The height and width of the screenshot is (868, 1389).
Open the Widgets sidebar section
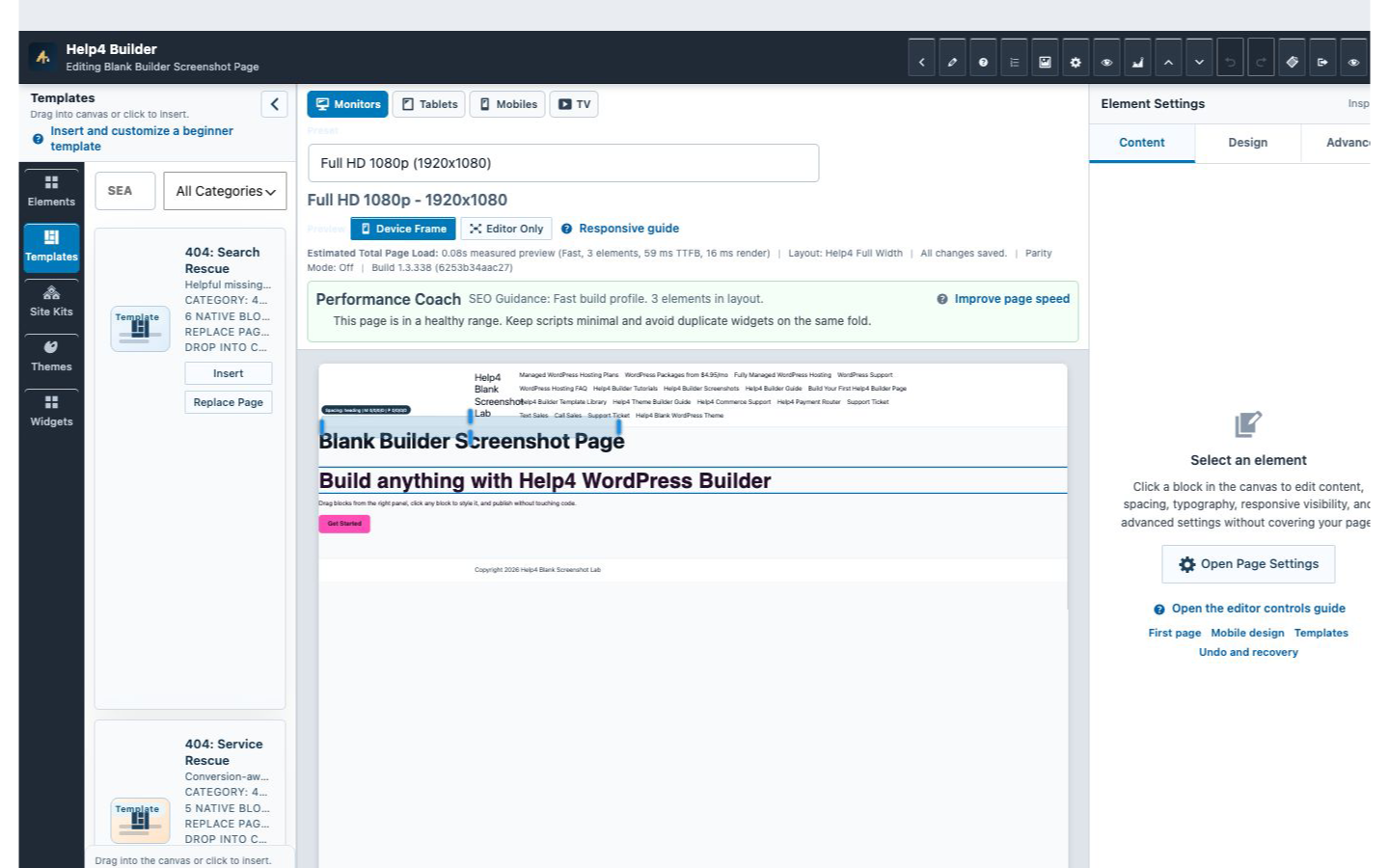[x=51, y=412]
